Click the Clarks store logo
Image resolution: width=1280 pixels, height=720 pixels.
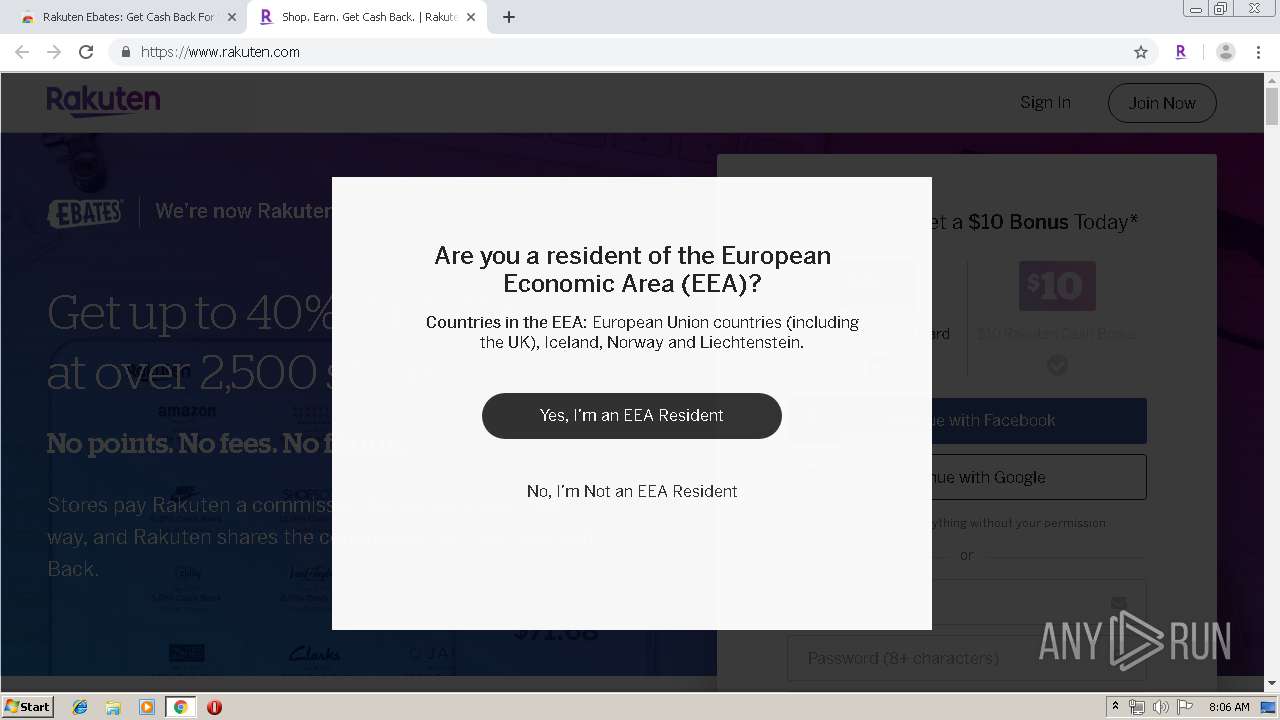314,654
